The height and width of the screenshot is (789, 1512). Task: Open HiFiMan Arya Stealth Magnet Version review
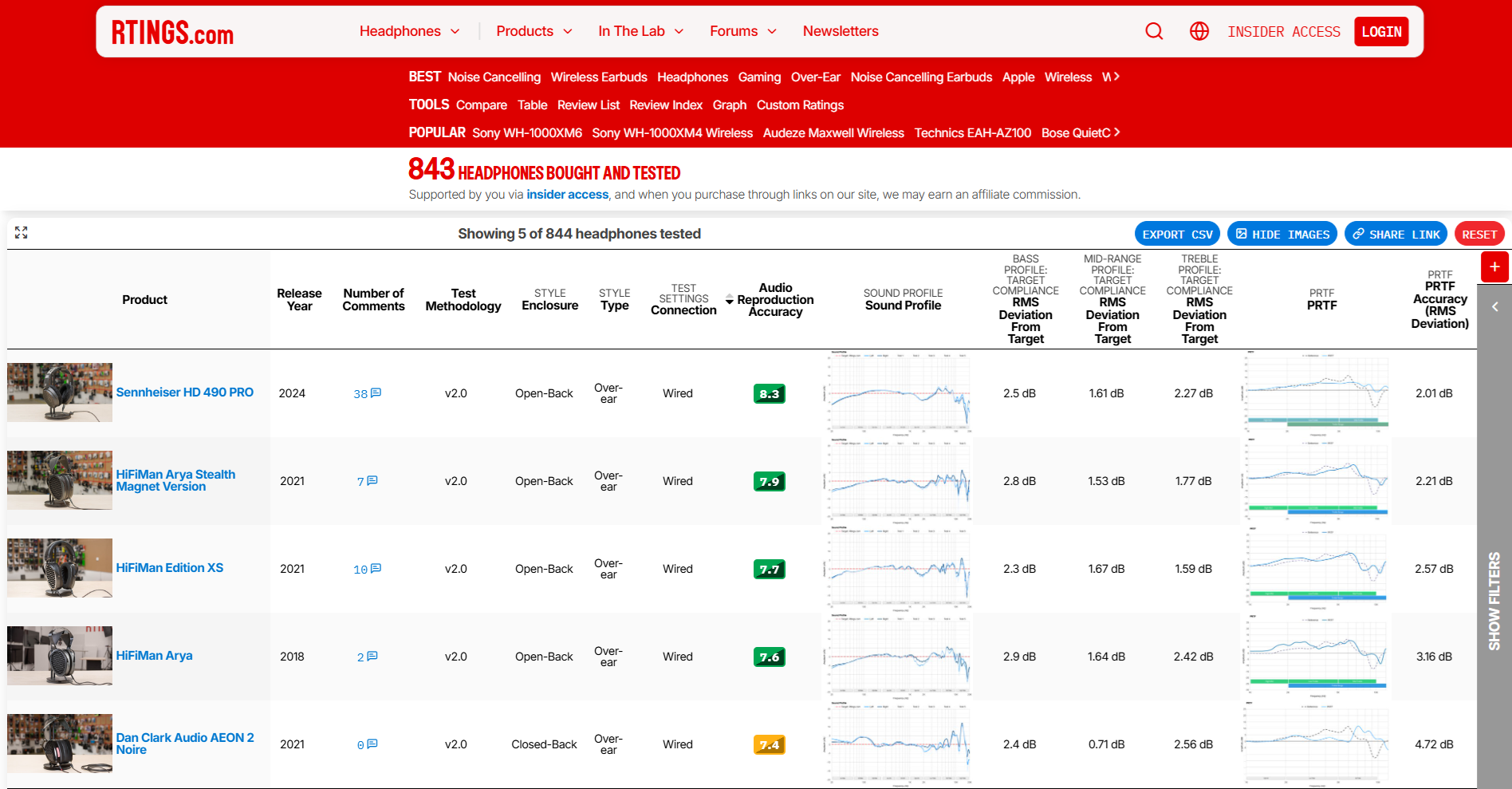tap(175, 480)
